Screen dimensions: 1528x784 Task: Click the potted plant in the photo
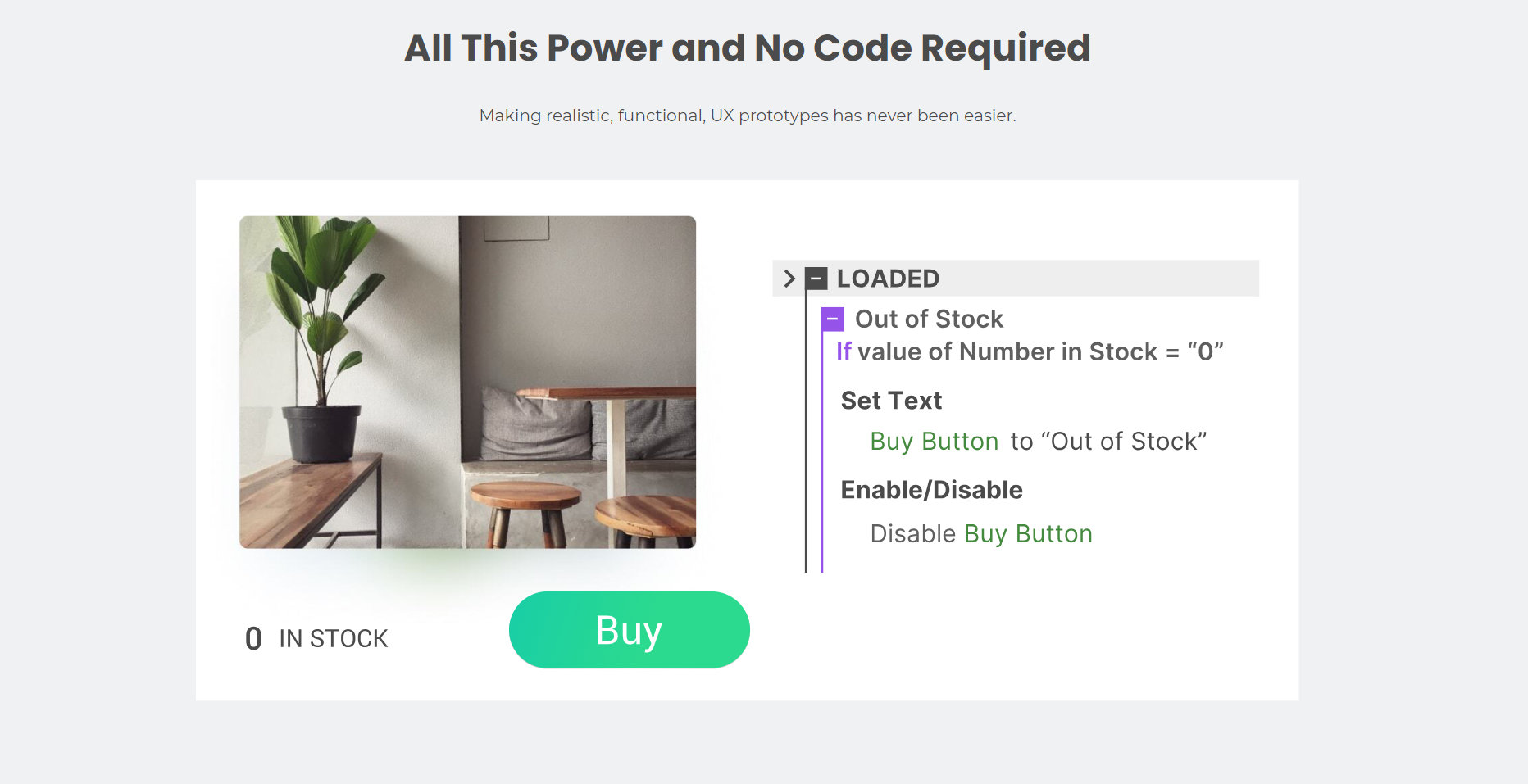coord(320,336)
